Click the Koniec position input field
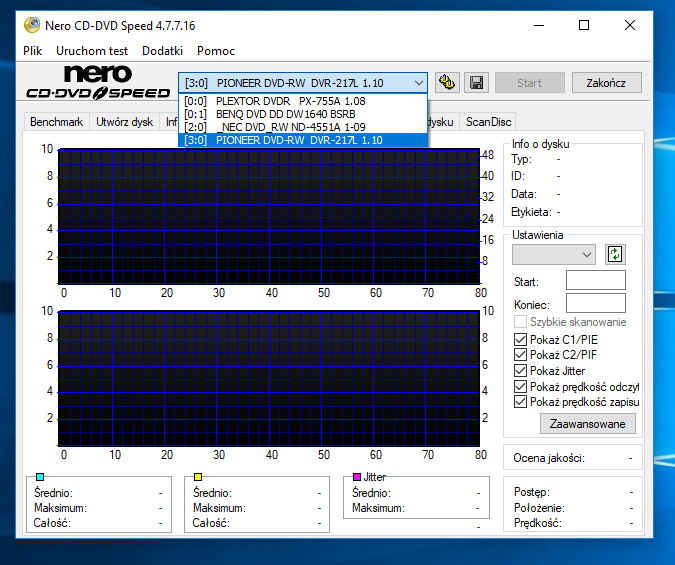 click(595, 303)
